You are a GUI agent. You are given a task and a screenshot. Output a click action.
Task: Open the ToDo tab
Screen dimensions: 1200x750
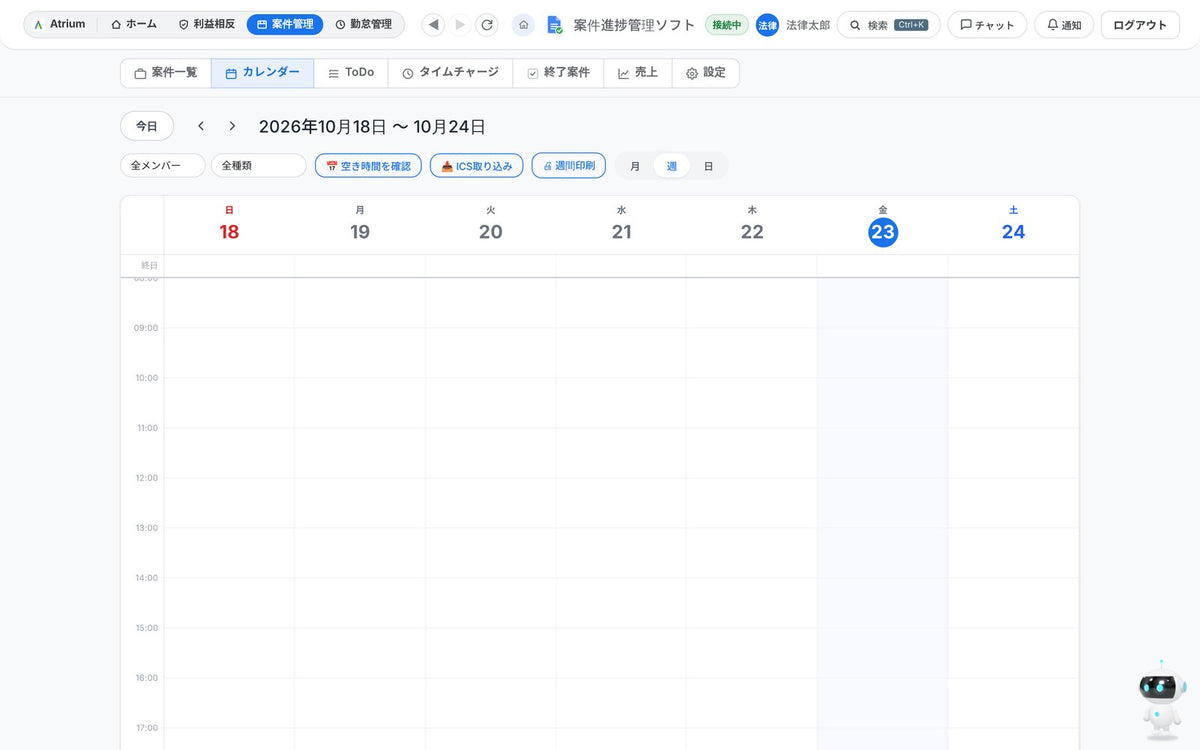351,73
